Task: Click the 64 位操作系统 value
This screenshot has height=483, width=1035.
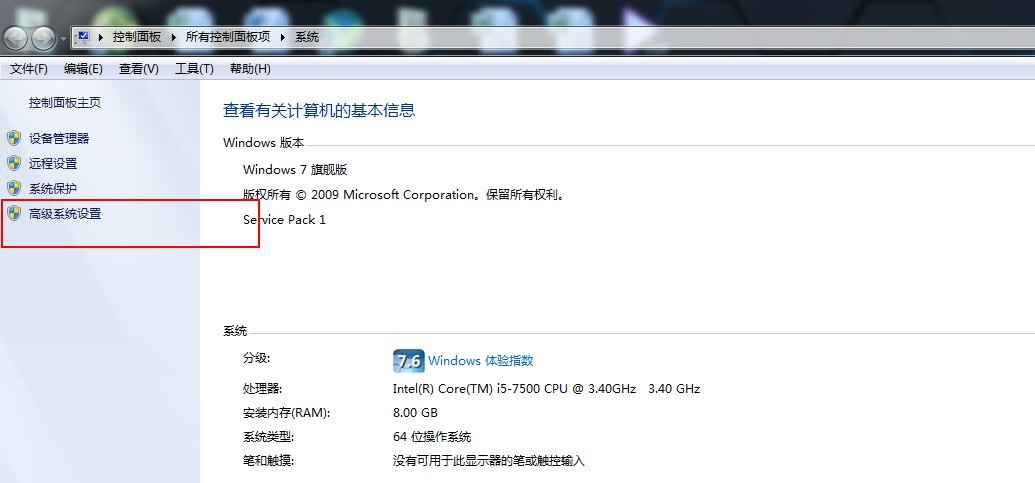Action: pos(432,437)
